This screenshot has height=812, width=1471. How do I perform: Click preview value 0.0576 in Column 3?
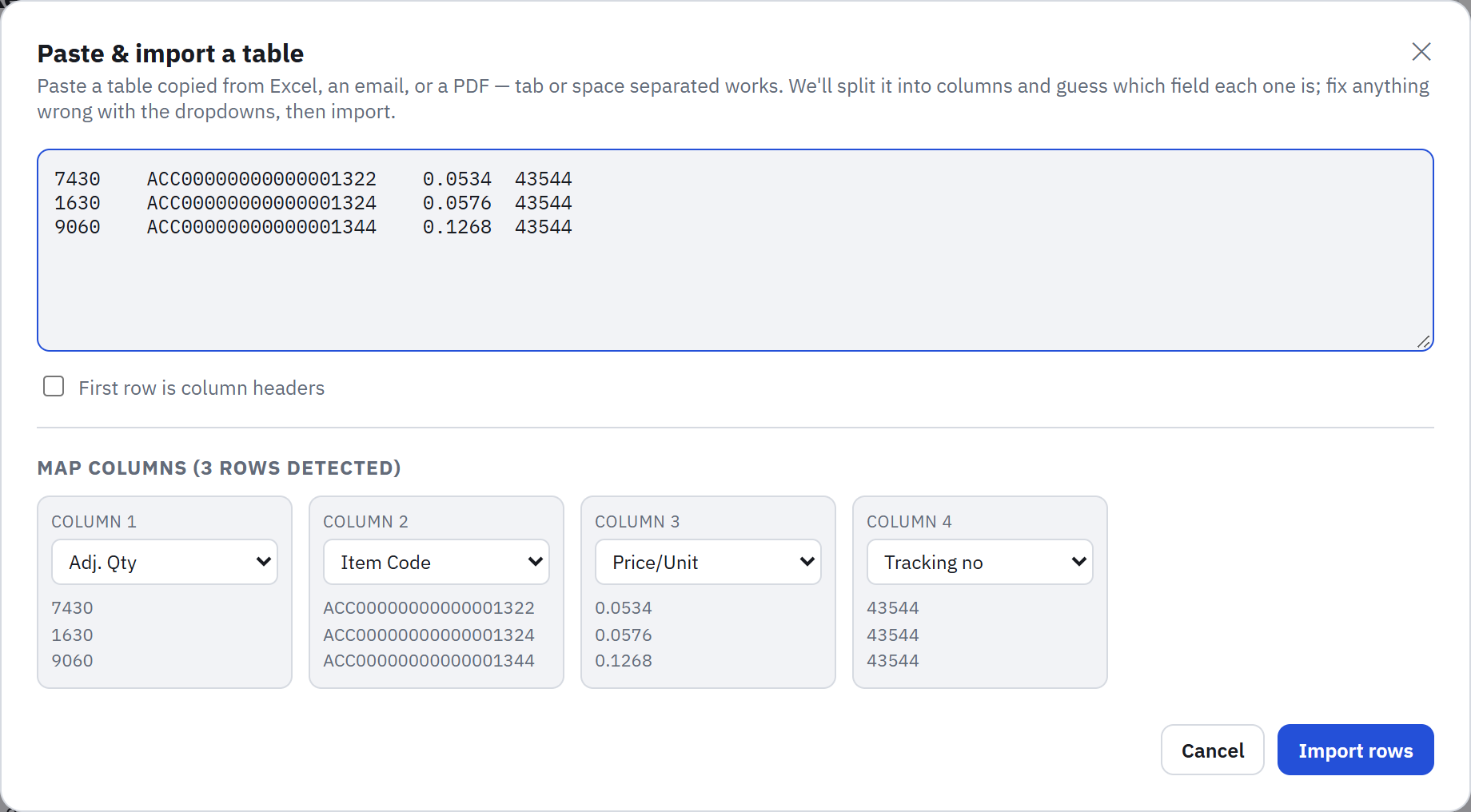pyautogui.click(x=624, y=635)
